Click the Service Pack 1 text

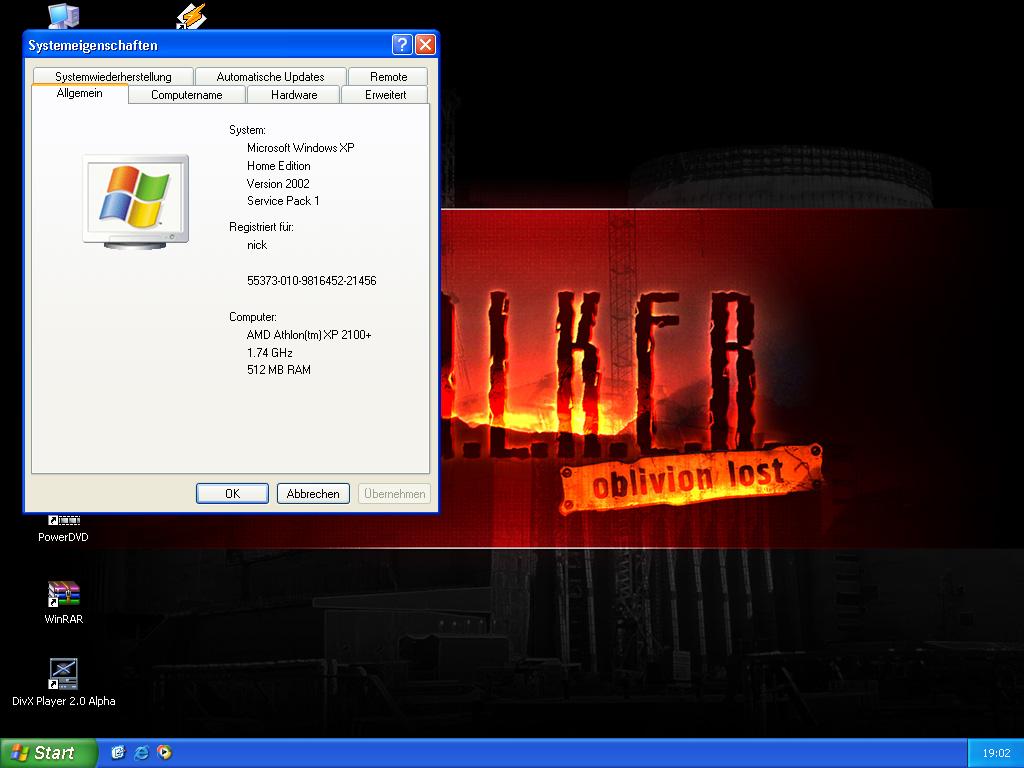click(283, 200)
